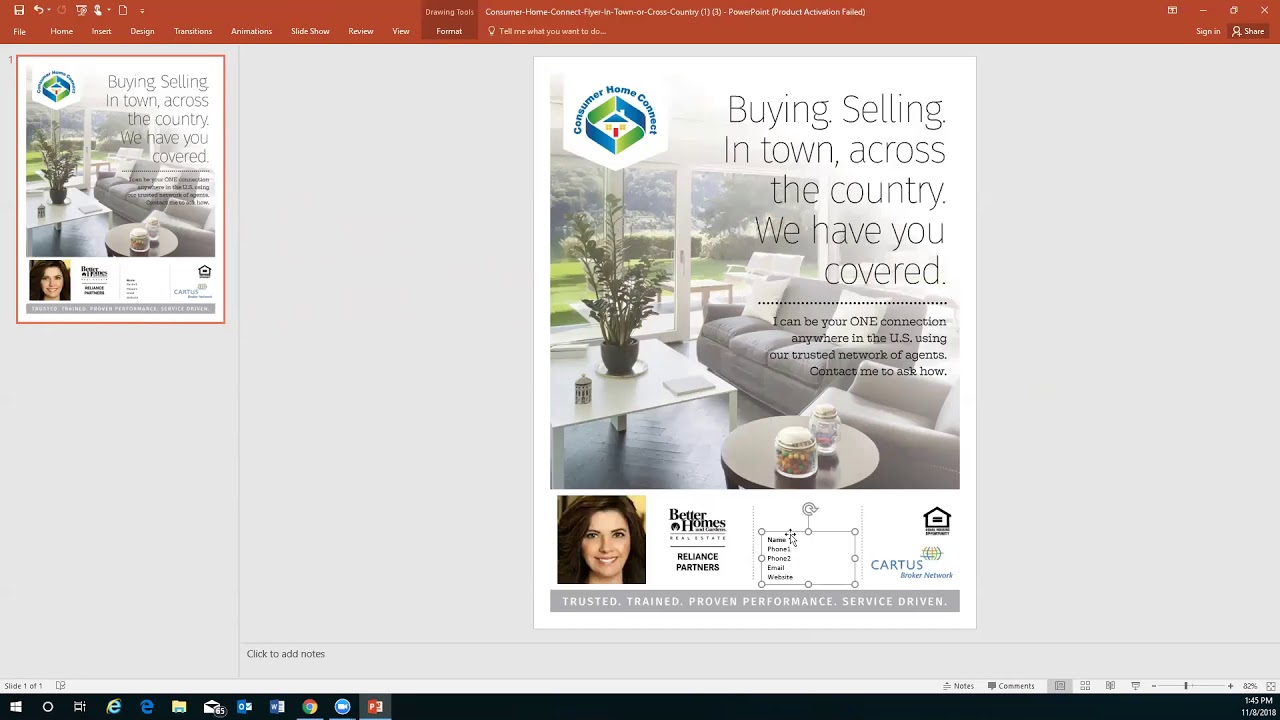Open Ribbon Display Options icon
This screenshot has width=1280, height=720.
[x=1172, y=10]
